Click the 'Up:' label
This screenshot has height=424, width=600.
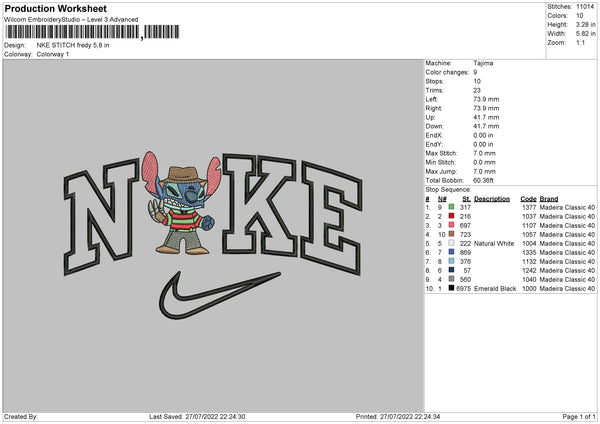[x=430, y=117]
